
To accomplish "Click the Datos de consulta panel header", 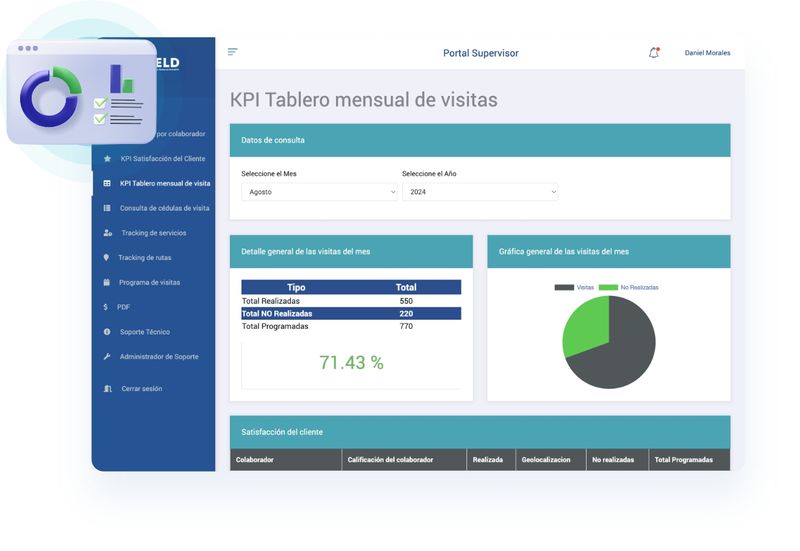I will 480,140.
